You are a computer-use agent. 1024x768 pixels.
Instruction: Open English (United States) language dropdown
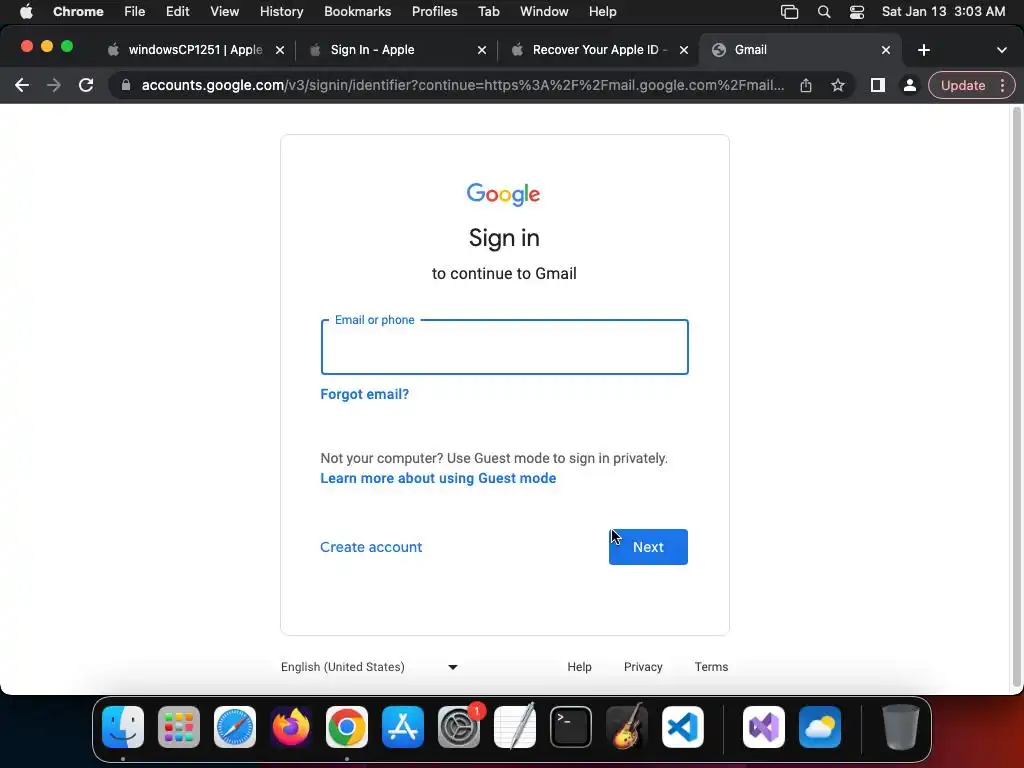(x=370, y=667)
